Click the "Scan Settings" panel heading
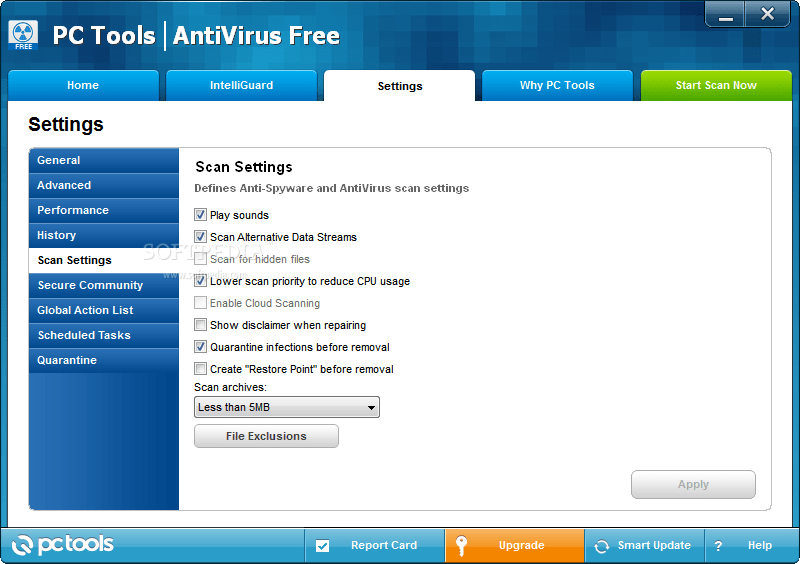 click(244, 167)
